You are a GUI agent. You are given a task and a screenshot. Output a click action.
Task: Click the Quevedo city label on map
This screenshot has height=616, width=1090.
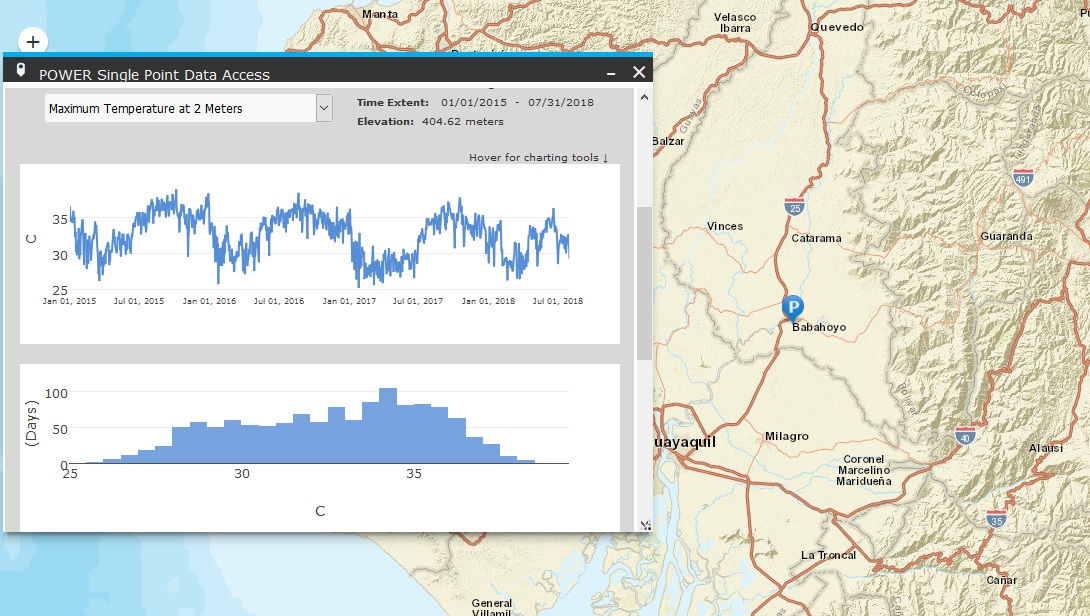[836, 27]
